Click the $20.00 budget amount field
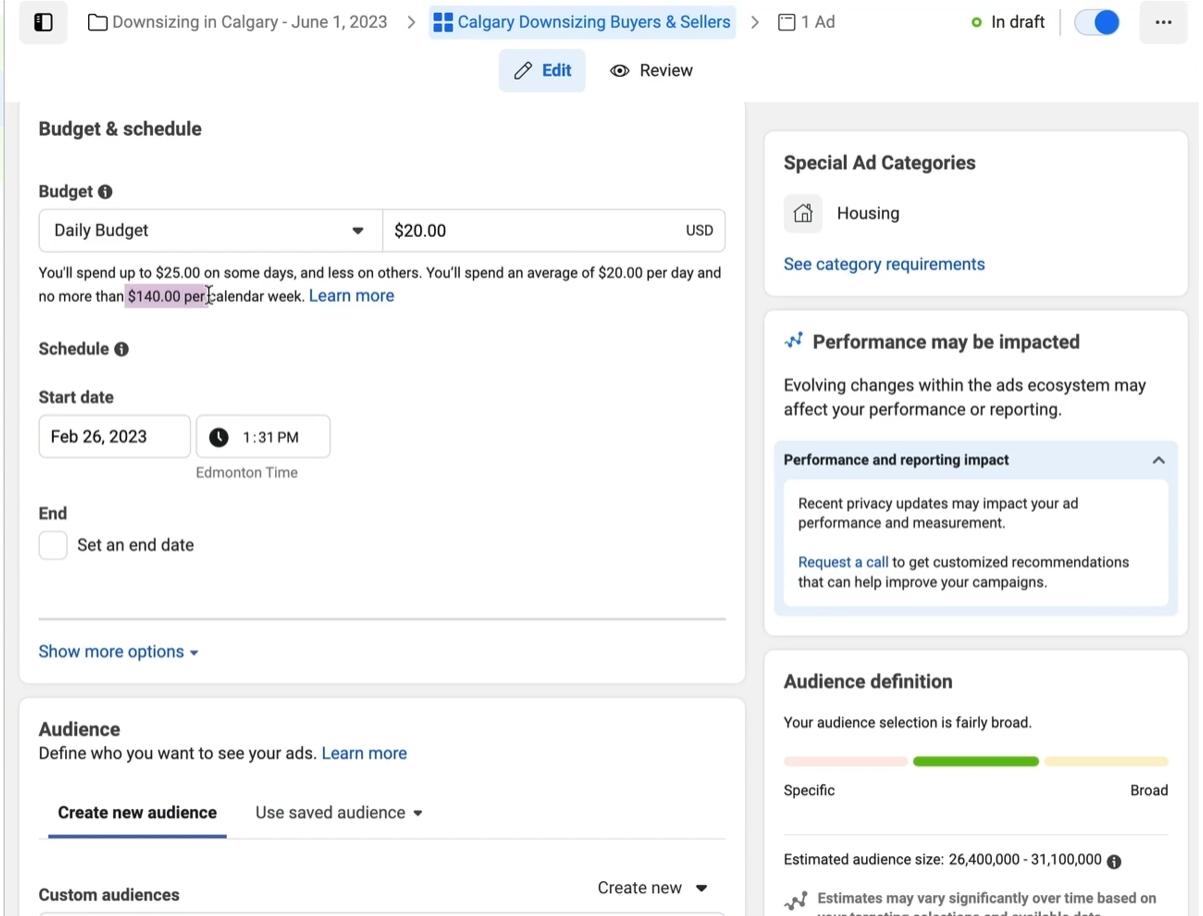The width and height of the screenshot is (1203, 916). click(x=553, y=230)
